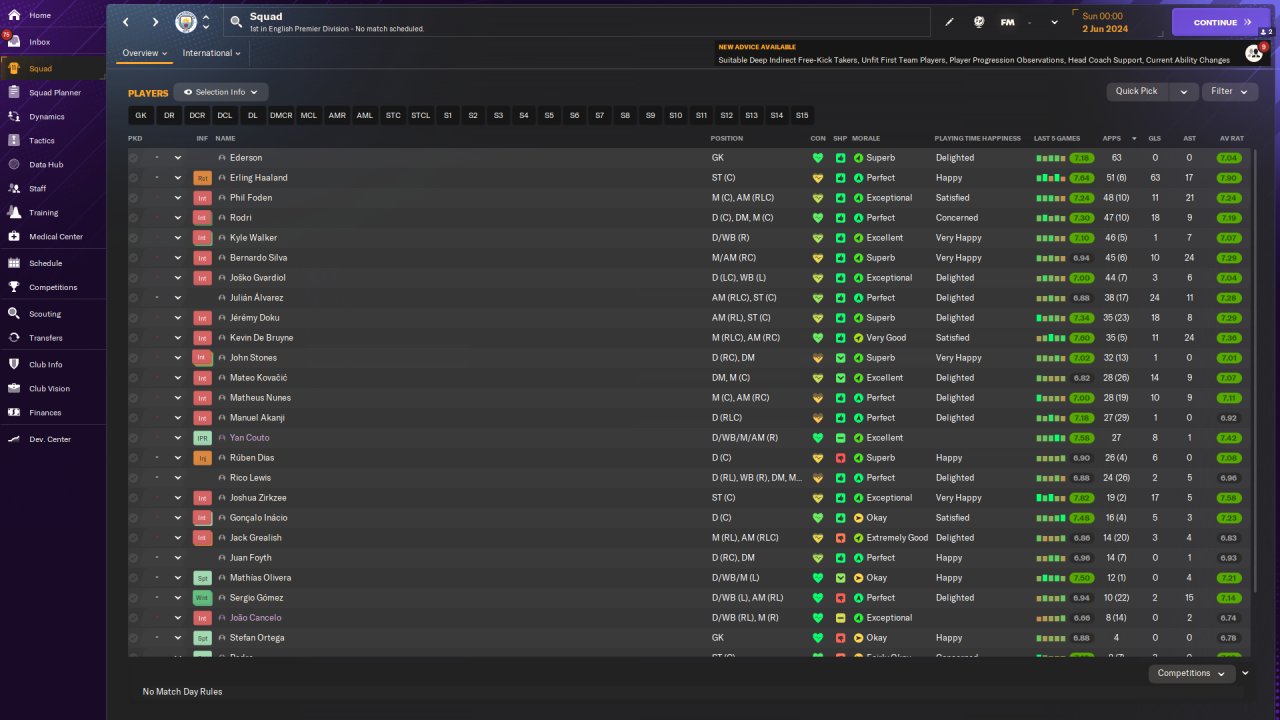Image resolution: width=1280 pixels, height=720 pixels.
Task: Click the Data Hub icon
Action: pyautogui.click(x=14, y=164)
